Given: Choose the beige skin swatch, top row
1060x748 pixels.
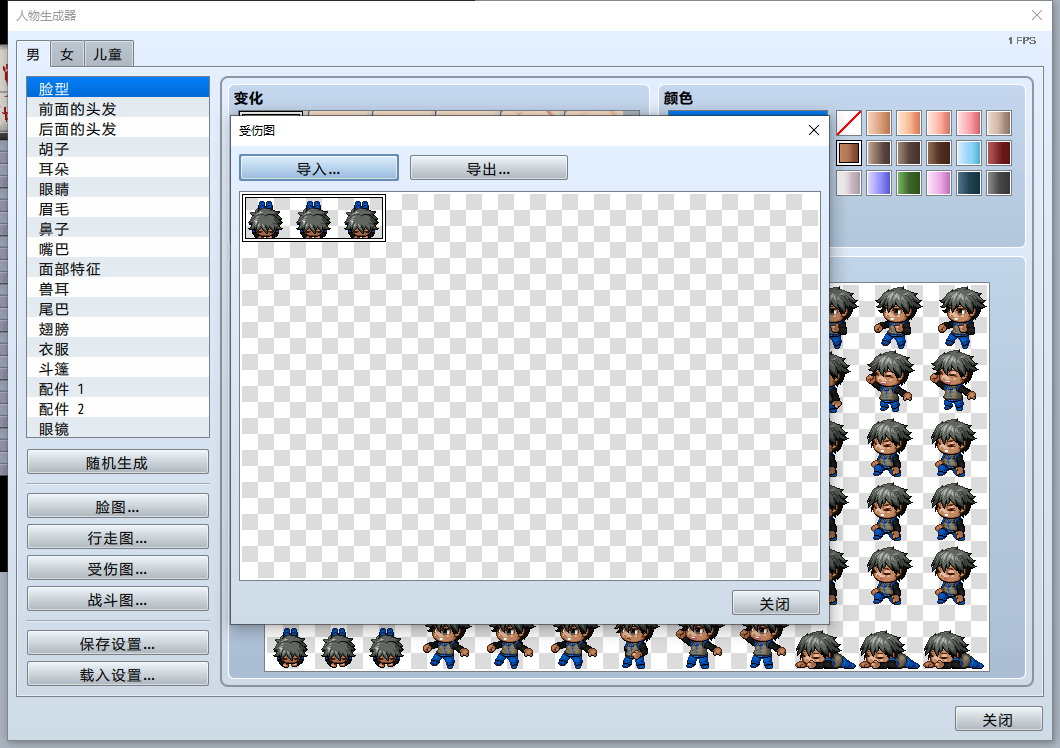Looking at the screenshot, I should click(998, 123).
